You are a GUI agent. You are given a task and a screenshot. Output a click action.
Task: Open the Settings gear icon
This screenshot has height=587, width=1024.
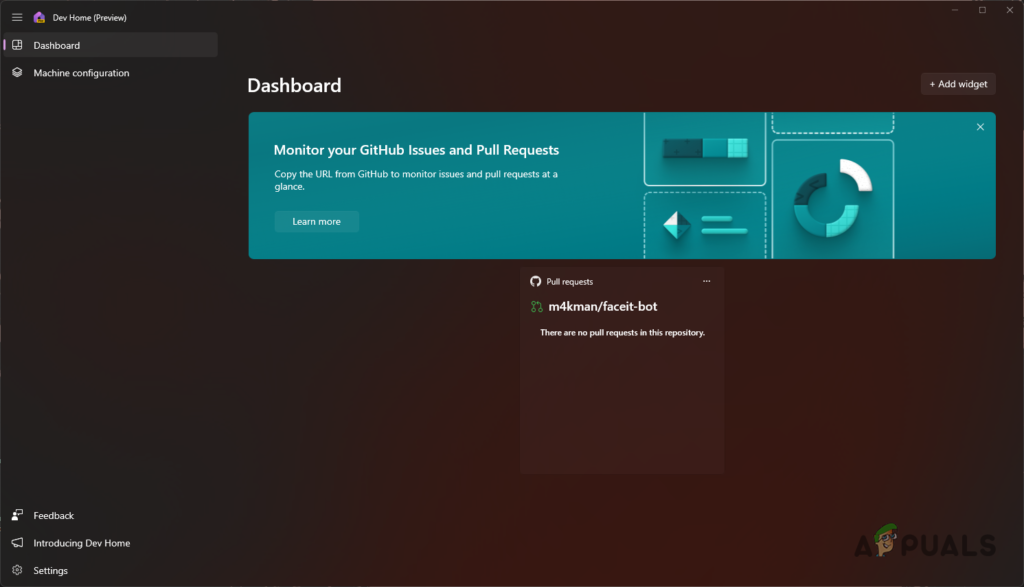point(16,570)
